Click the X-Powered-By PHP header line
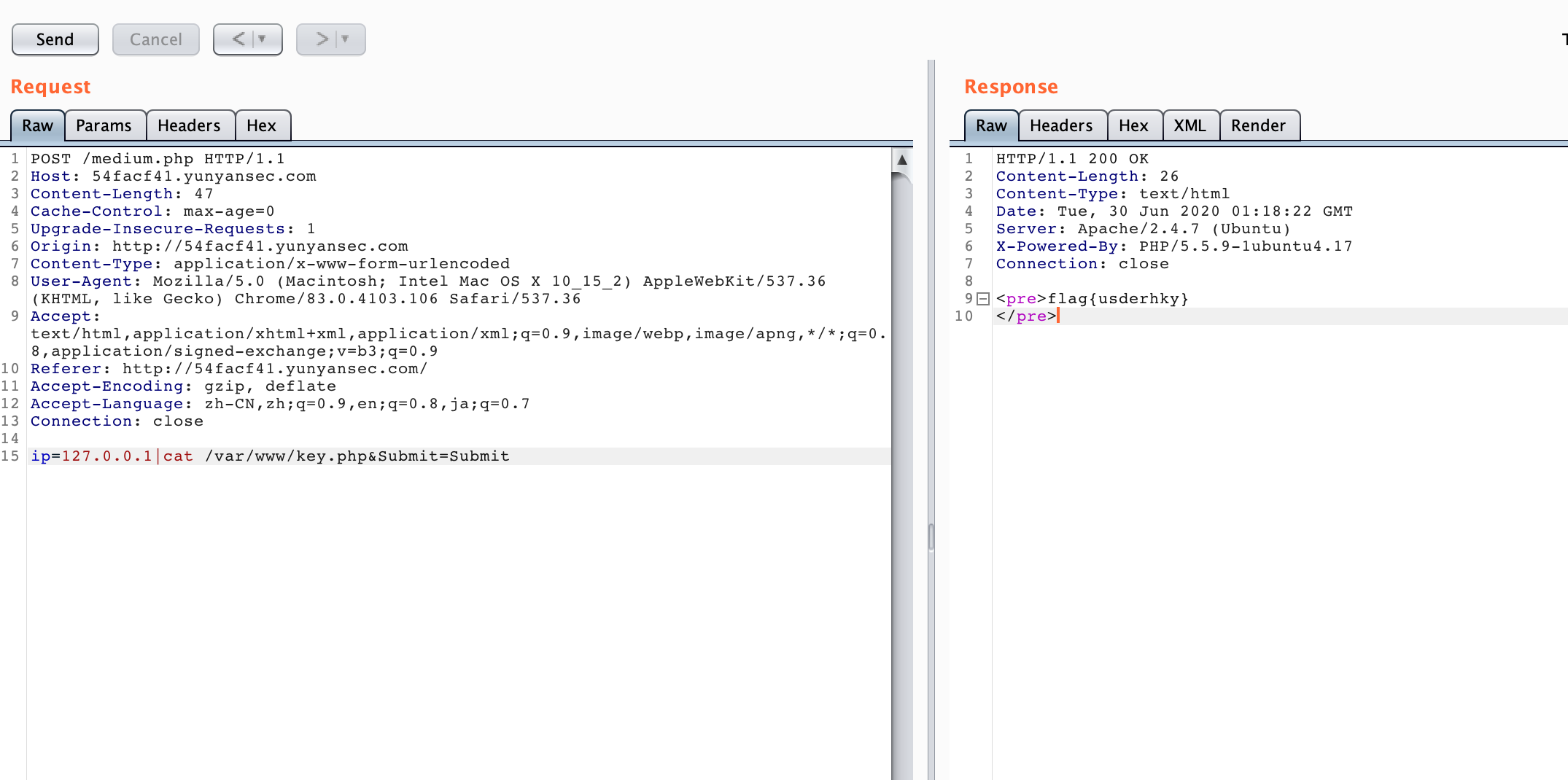1568x780 pixels. click(1174, 246)
